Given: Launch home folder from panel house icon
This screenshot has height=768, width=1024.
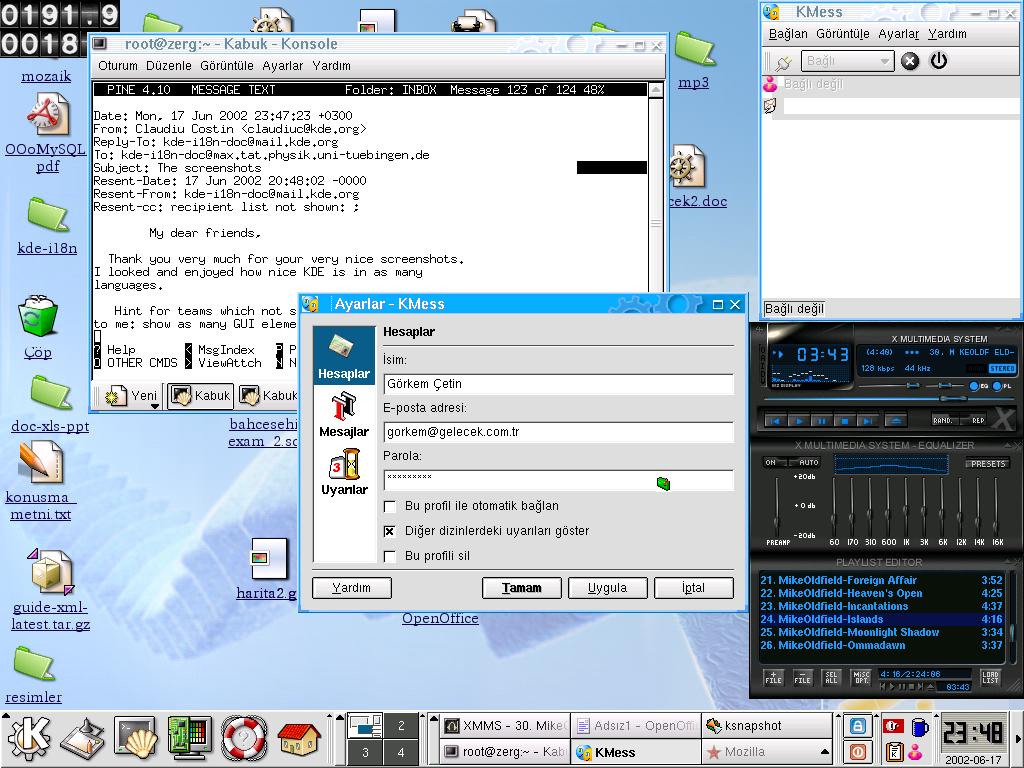Looking at the screenshot, I should tap(298, 739).
